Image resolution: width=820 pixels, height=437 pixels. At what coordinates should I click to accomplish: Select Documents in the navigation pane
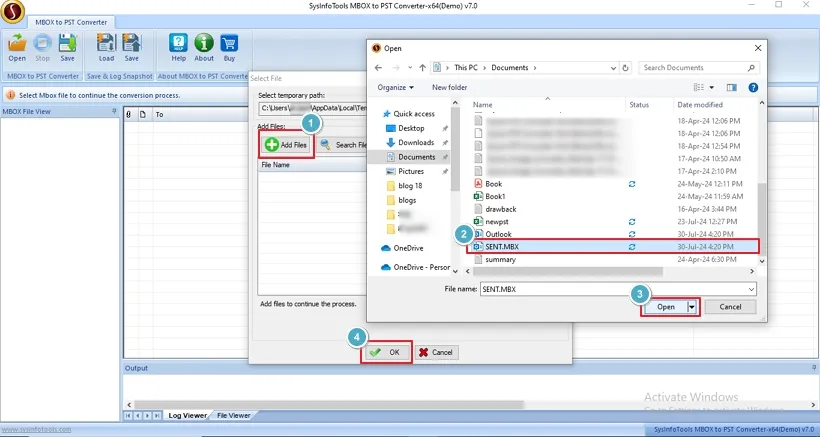[x=410, y=157]
